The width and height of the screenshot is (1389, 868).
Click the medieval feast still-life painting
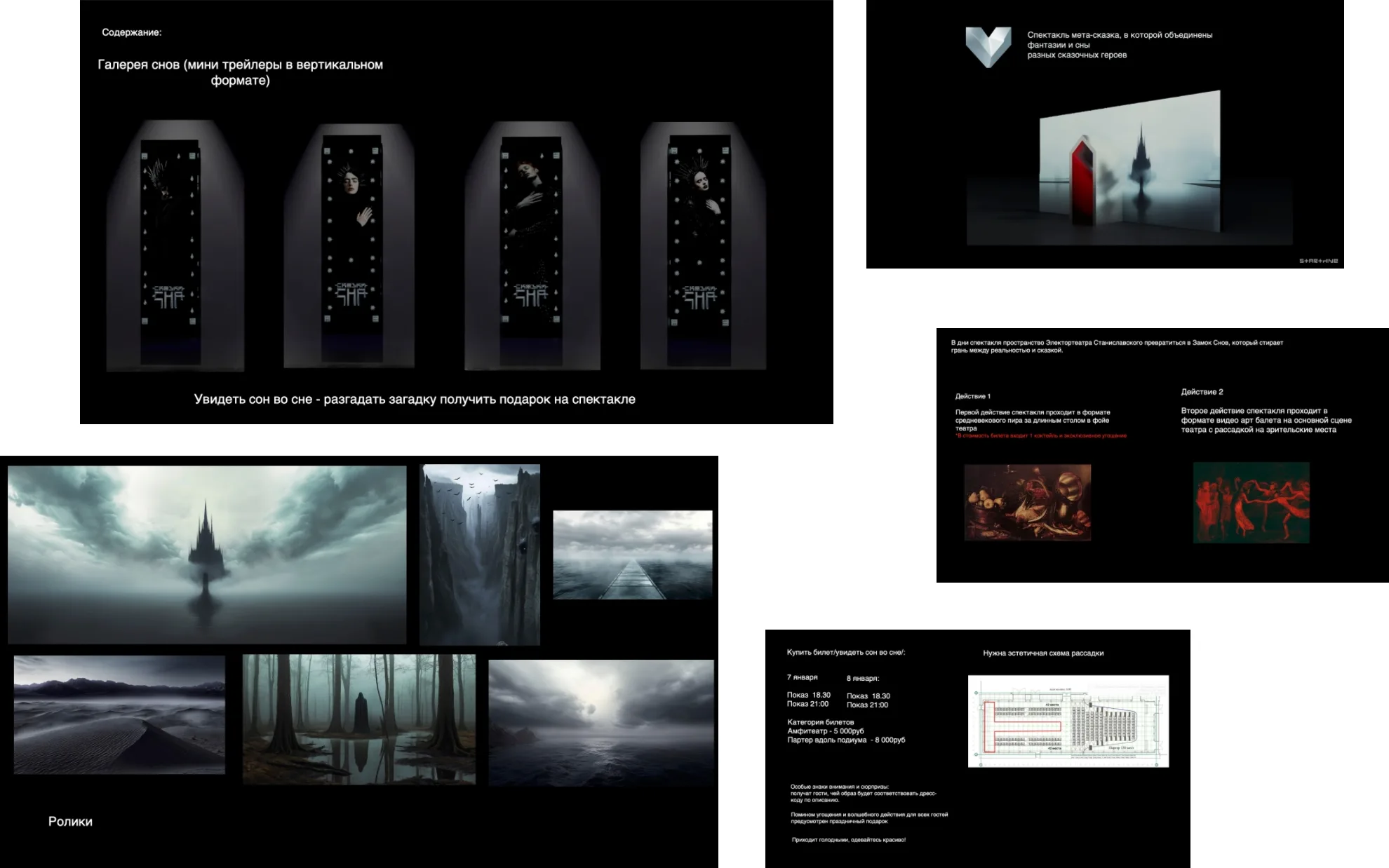1028,502
